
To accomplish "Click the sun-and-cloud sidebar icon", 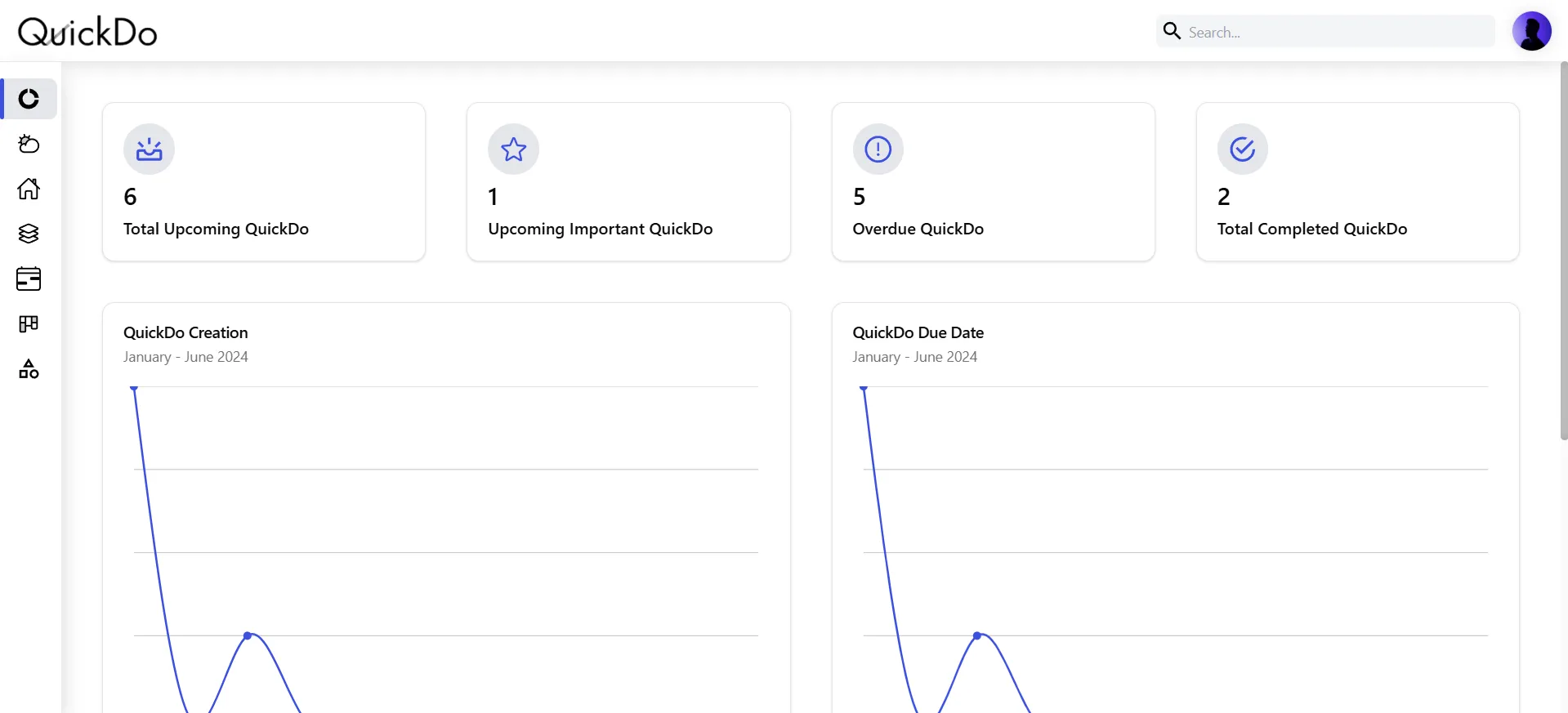I will point(29,145).
